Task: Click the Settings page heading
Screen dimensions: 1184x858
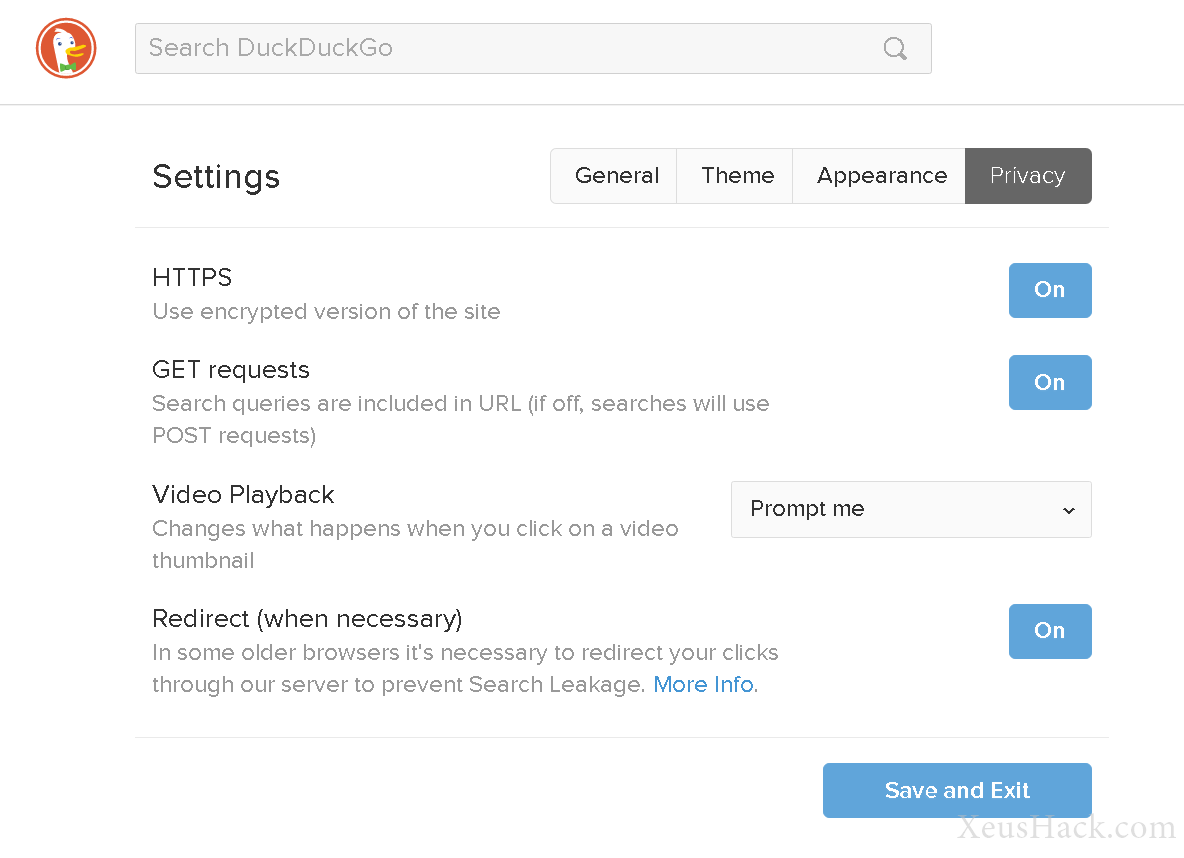Action: pyautogui.click(x=216, y=177)
